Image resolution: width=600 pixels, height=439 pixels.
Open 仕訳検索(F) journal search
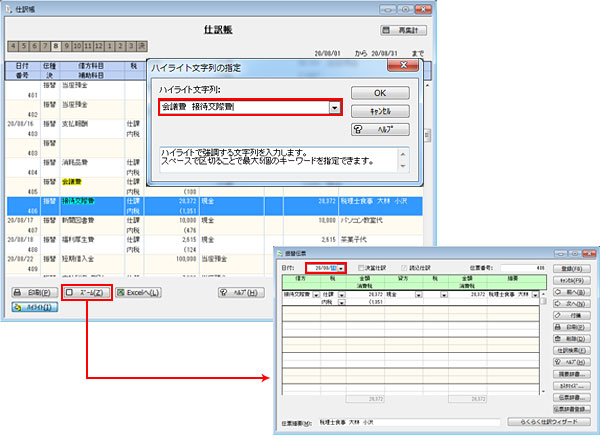pos(572,351)
